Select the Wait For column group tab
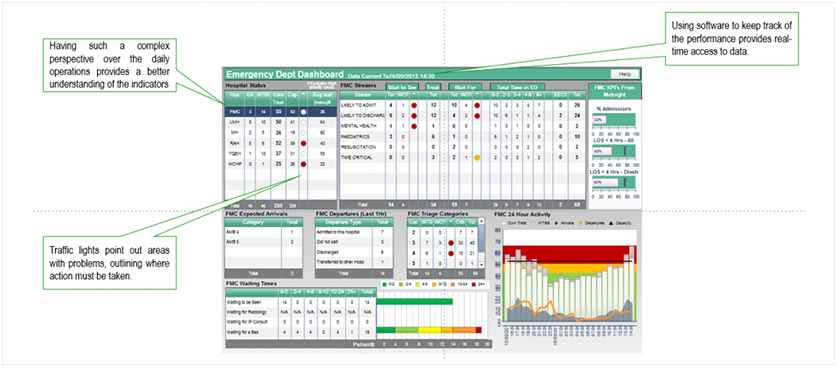Screen dimensions: 838x368 465,86
